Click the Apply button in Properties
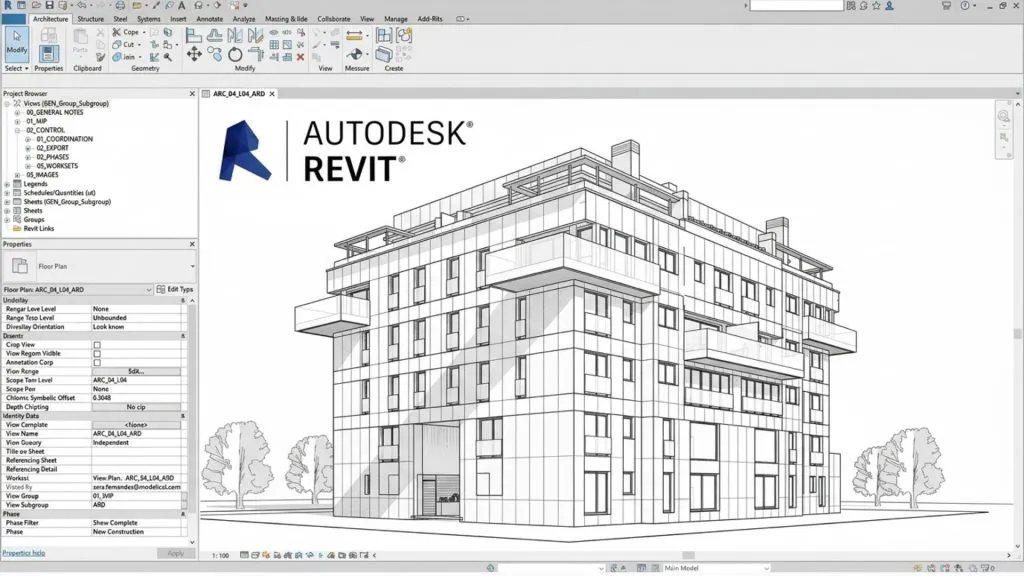 tap(176, 553)
